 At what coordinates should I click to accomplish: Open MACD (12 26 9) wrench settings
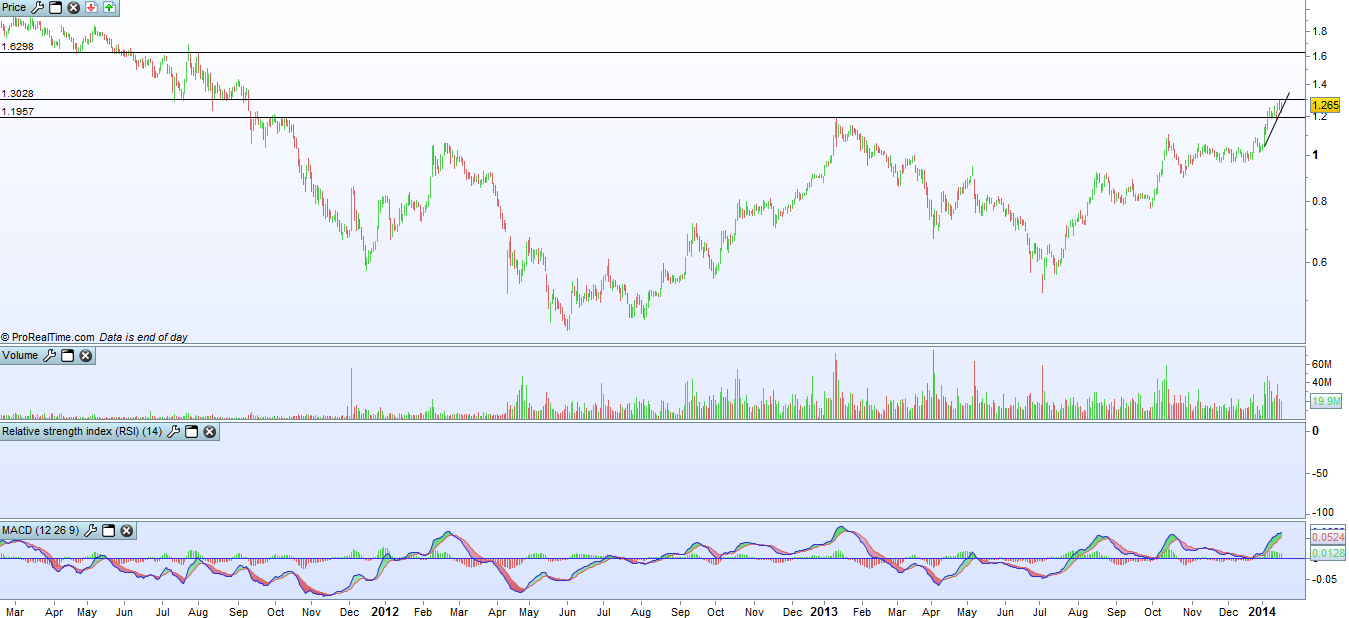click(90, 530)
